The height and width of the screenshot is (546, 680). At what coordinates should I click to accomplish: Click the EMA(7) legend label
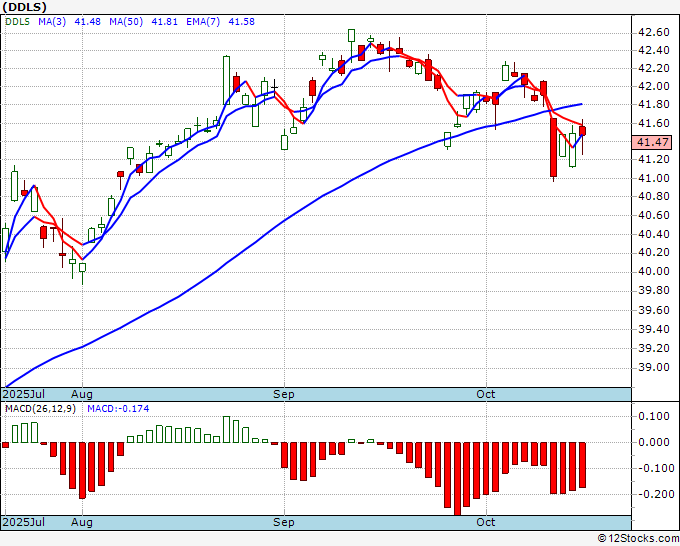point(203,21)
